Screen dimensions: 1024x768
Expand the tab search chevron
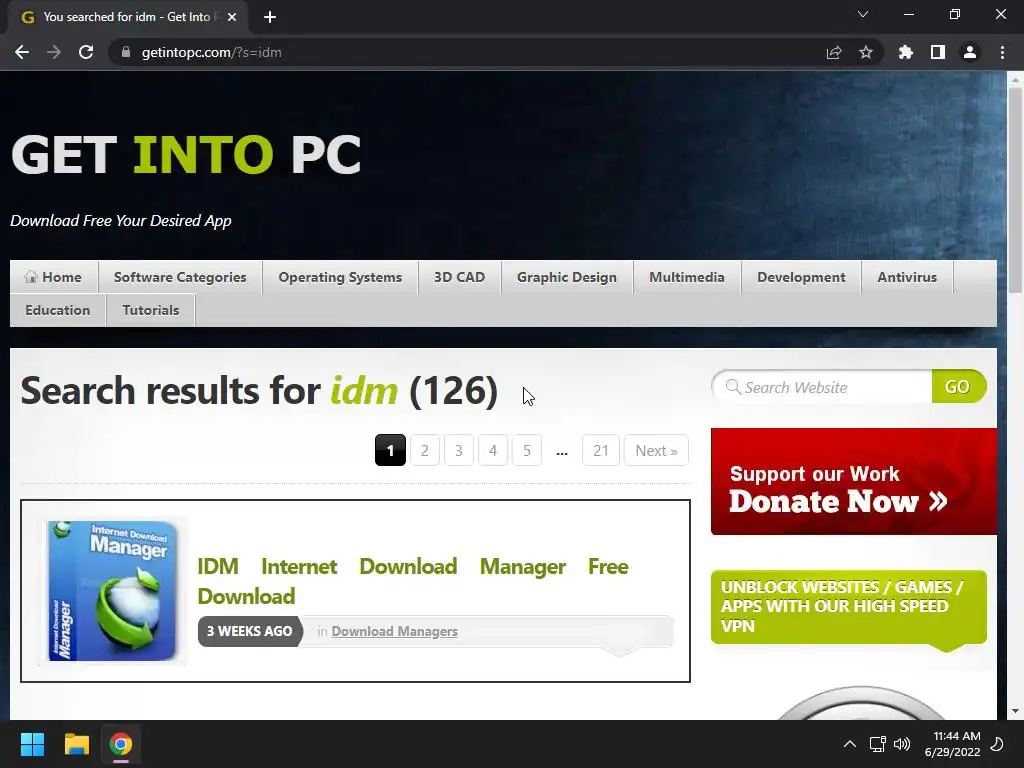(863, 14)
